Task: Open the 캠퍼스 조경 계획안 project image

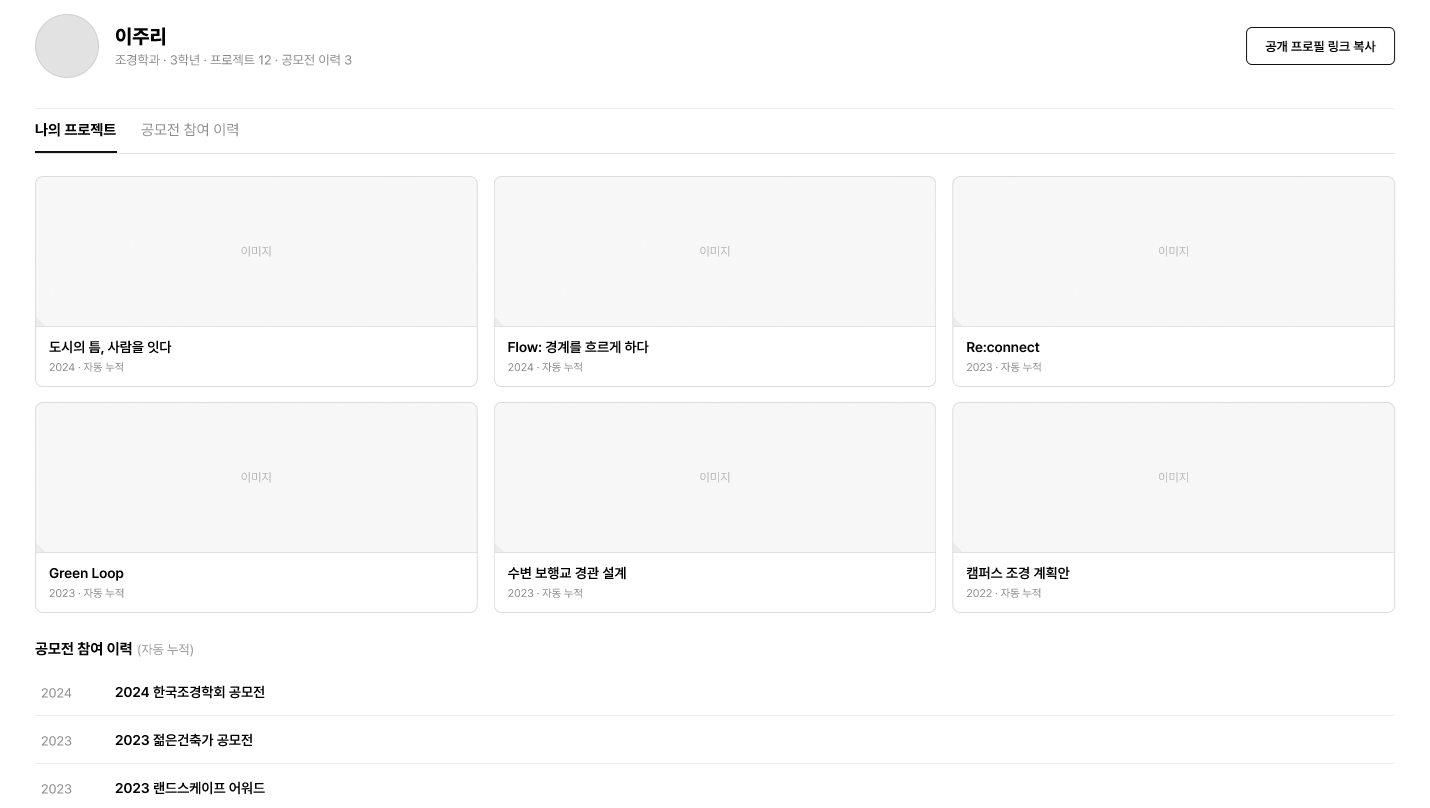Action: [1173, 478]
